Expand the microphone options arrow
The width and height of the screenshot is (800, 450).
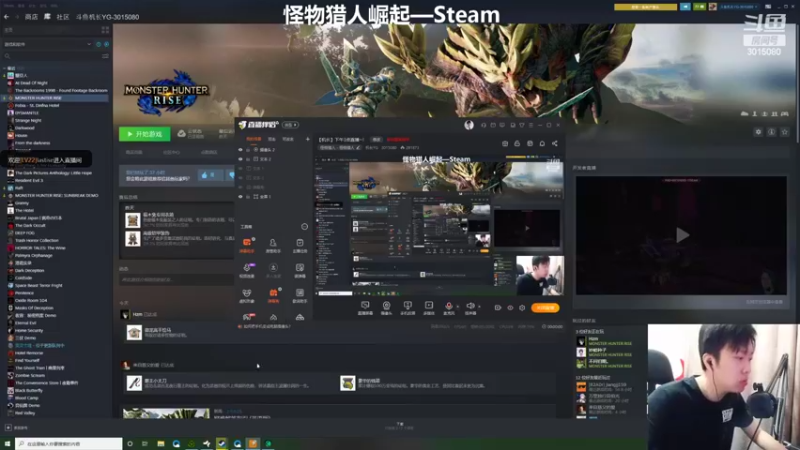(457, 307)
